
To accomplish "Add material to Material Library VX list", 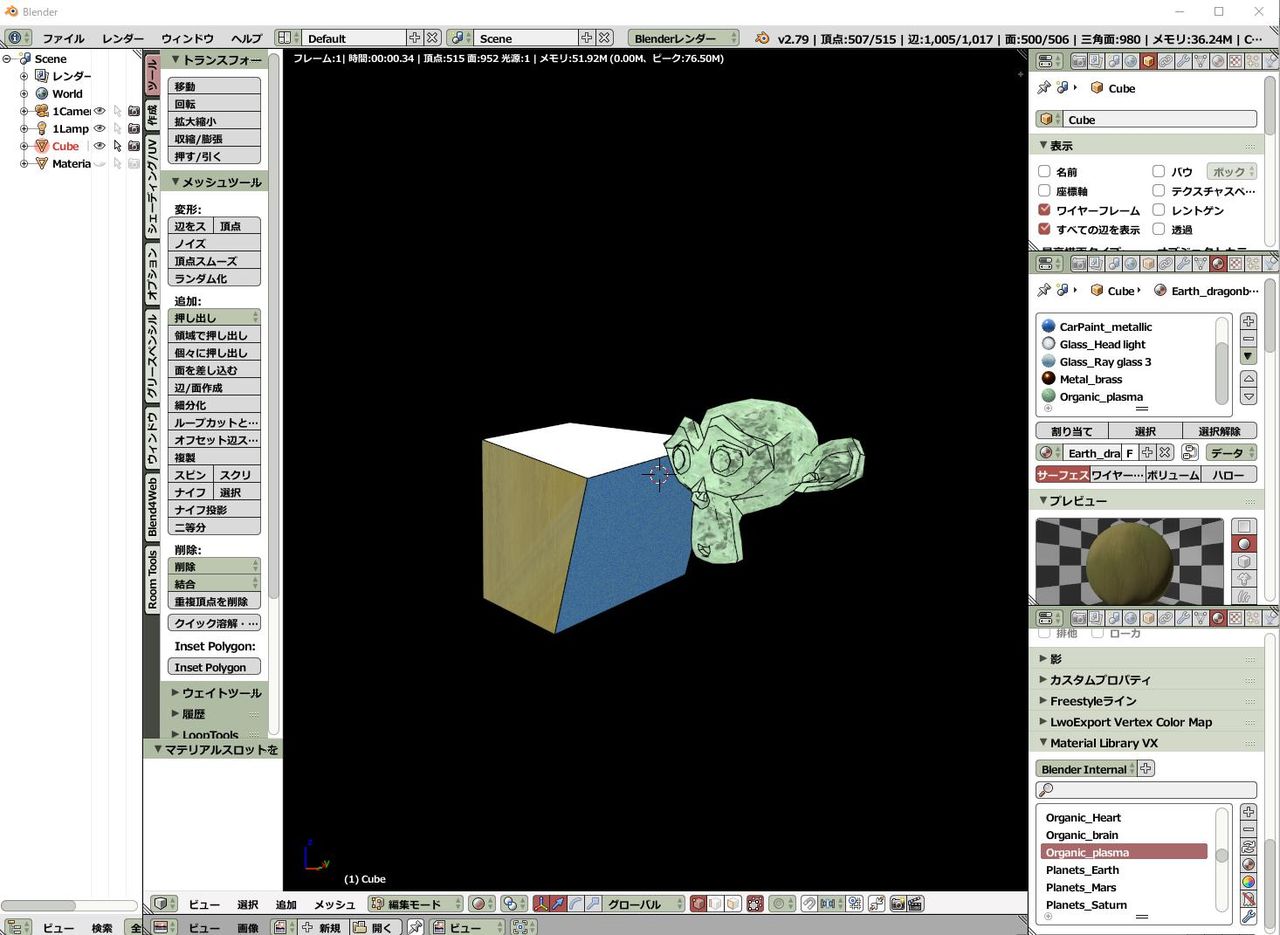I will click(1248, 812).
